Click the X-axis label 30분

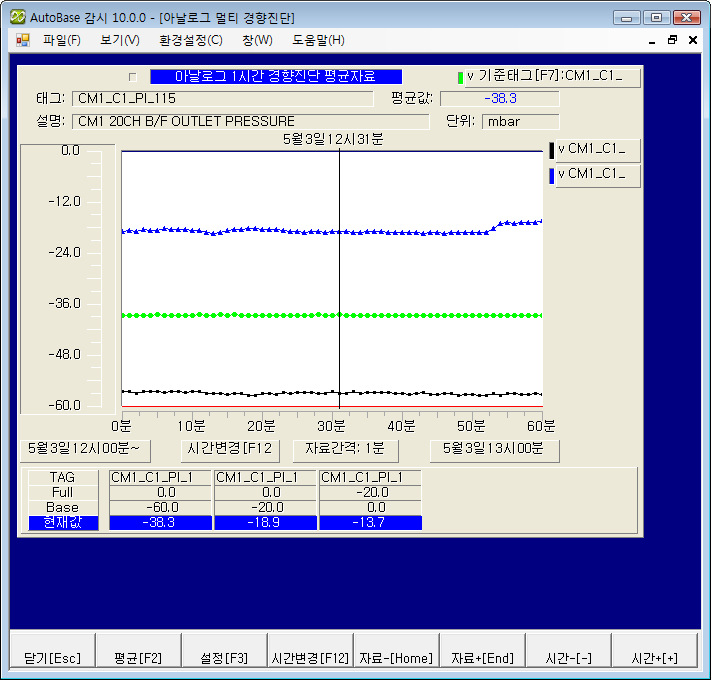(331, 426)
